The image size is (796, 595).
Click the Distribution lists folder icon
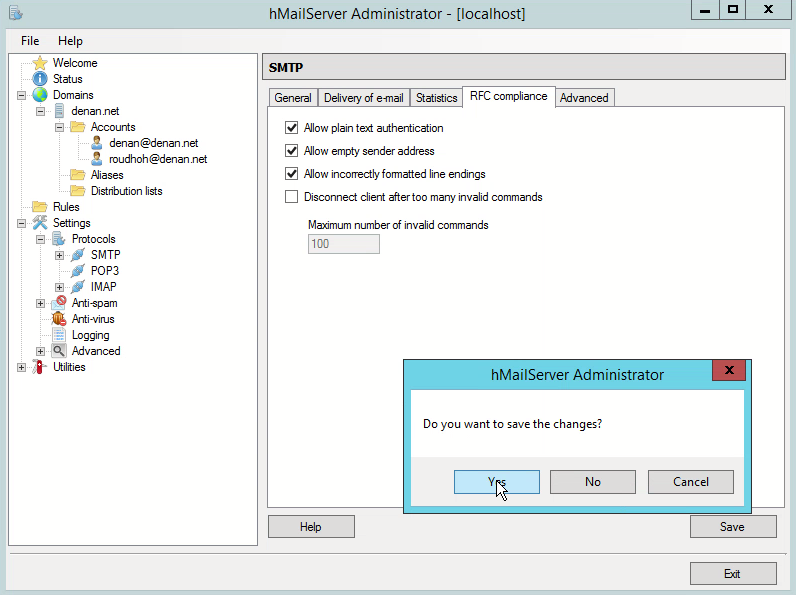pos(78,191)
